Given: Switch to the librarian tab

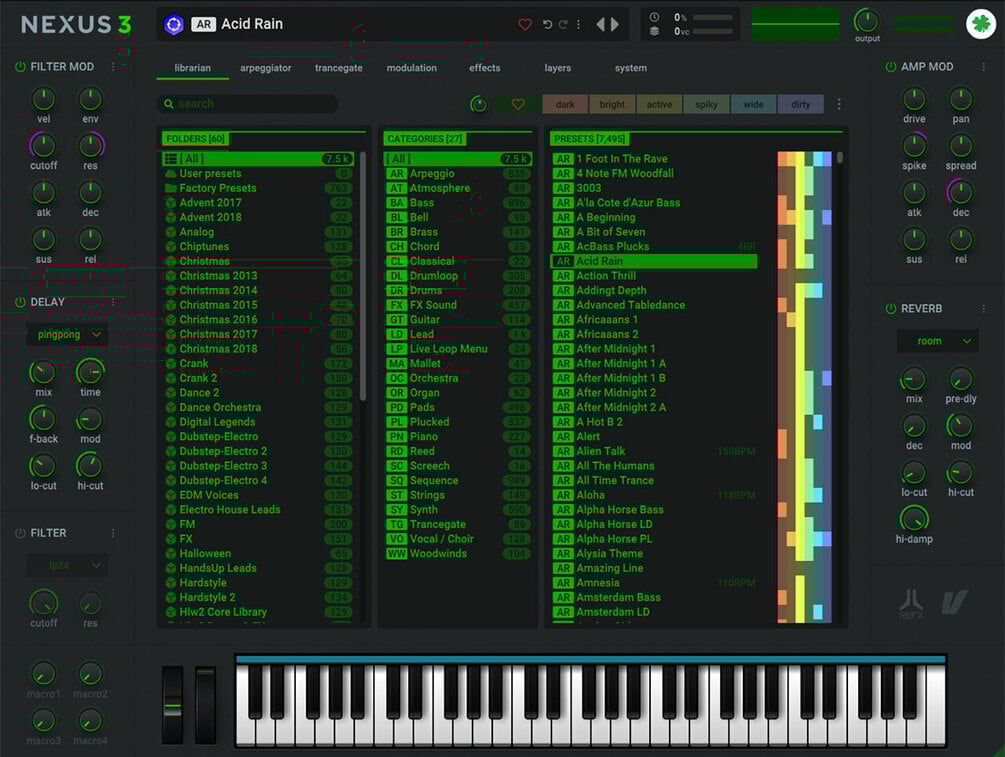Looking at the screenshot, I should tap(192, 68).
